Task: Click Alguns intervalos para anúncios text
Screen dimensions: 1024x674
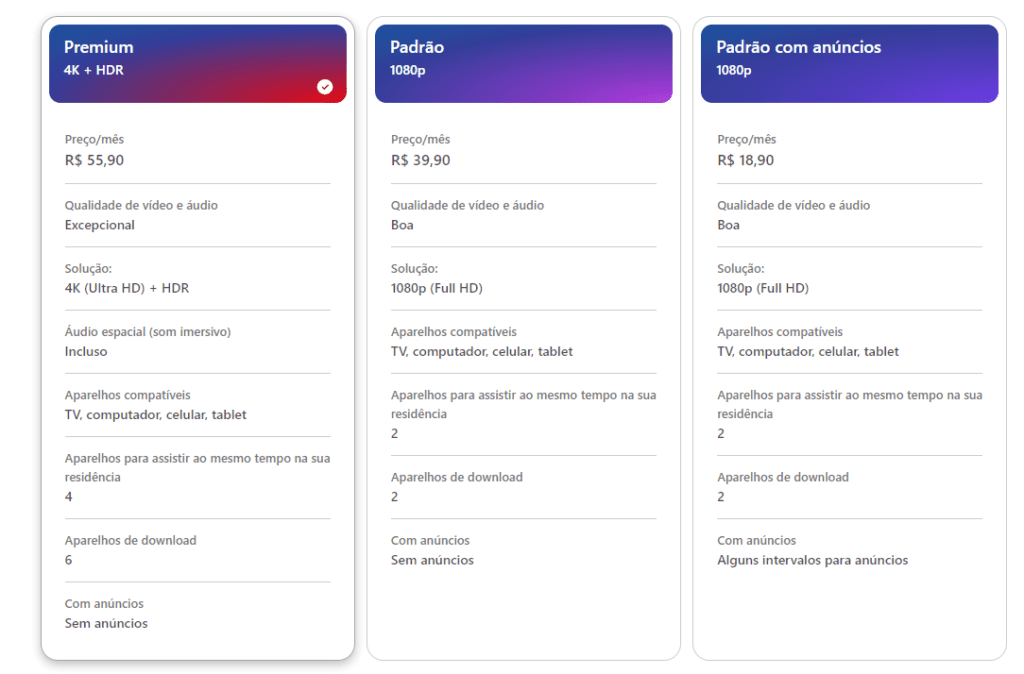Action: coord(813,560)
